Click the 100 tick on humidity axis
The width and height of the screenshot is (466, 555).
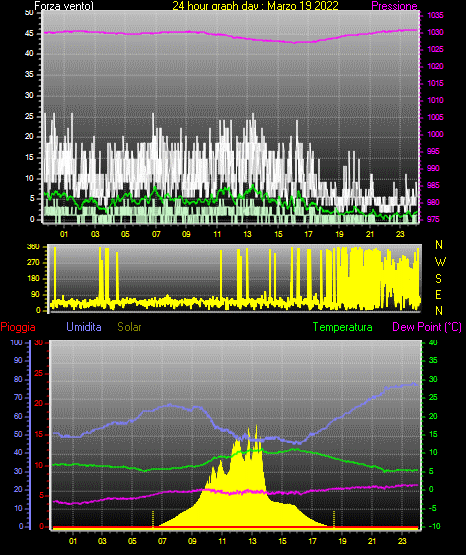(x=16, y=343)
